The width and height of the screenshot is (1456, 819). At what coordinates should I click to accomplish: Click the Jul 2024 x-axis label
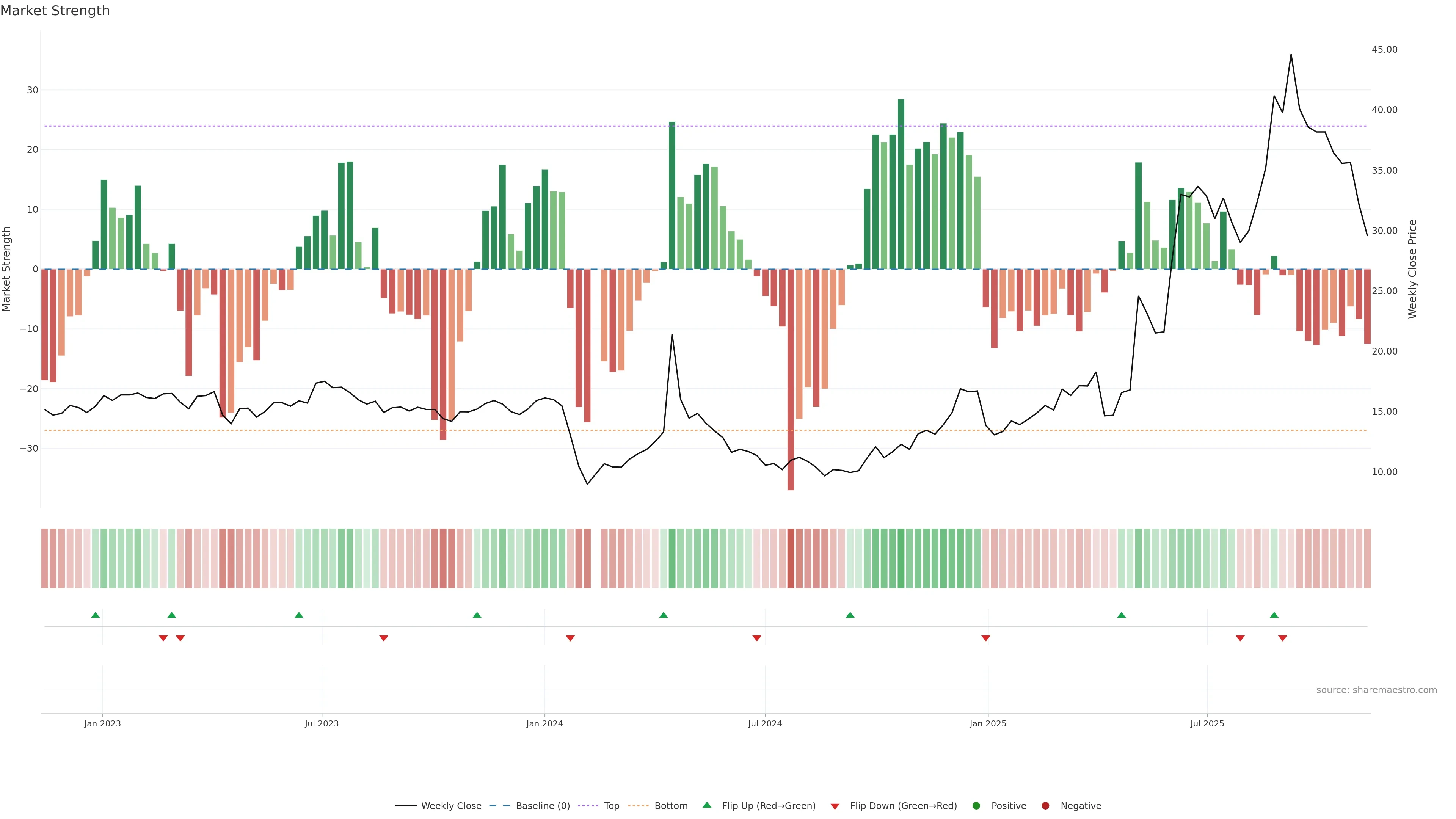pos(765,723)
